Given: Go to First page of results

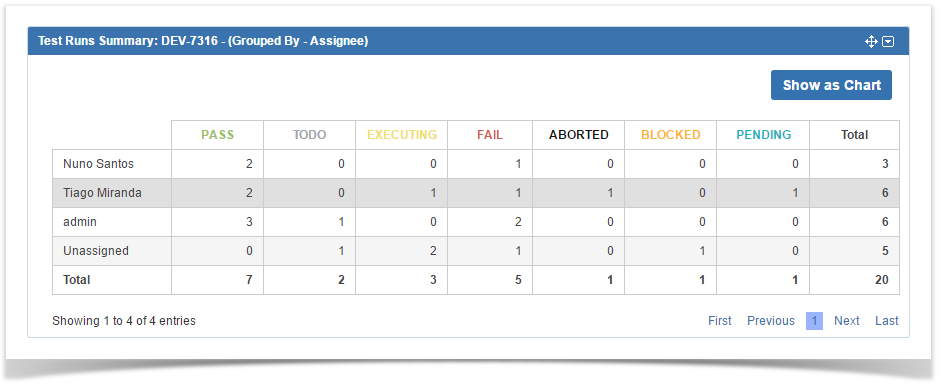Looking at the screenshot, I should click(720, 321).
